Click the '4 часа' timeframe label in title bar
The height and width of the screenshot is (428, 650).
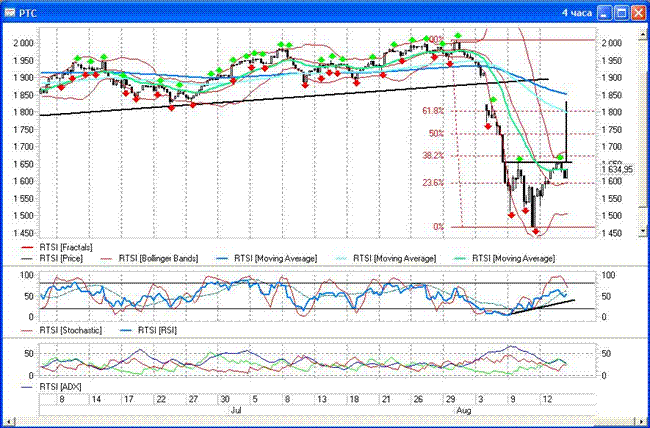tap(577, 13)
